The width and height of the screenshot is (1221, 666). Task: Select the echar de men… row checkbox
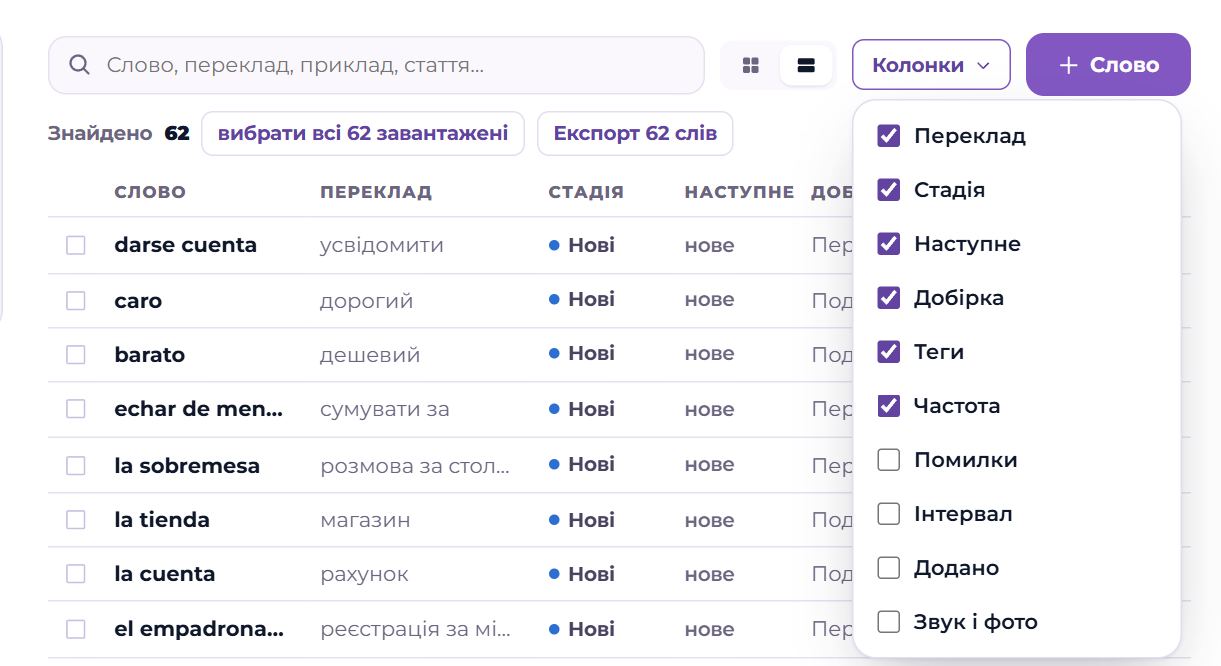pos(76,409)
